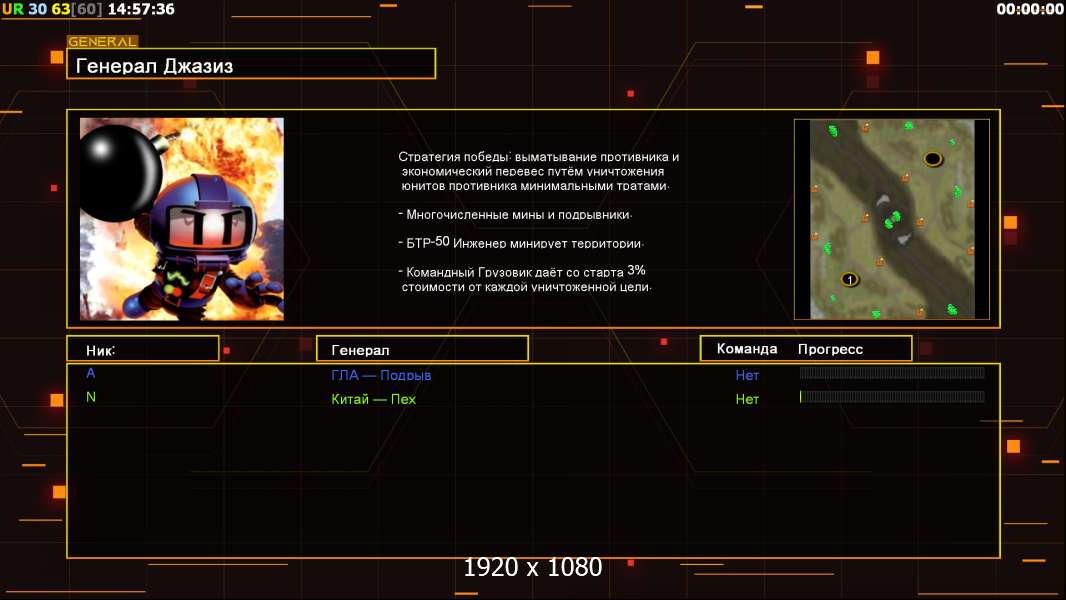The height and width of the screenshot is (600, 1066).
Task: Click 'ГЛА — Подрыв' general entry
Action: click(x=381, y=375)
